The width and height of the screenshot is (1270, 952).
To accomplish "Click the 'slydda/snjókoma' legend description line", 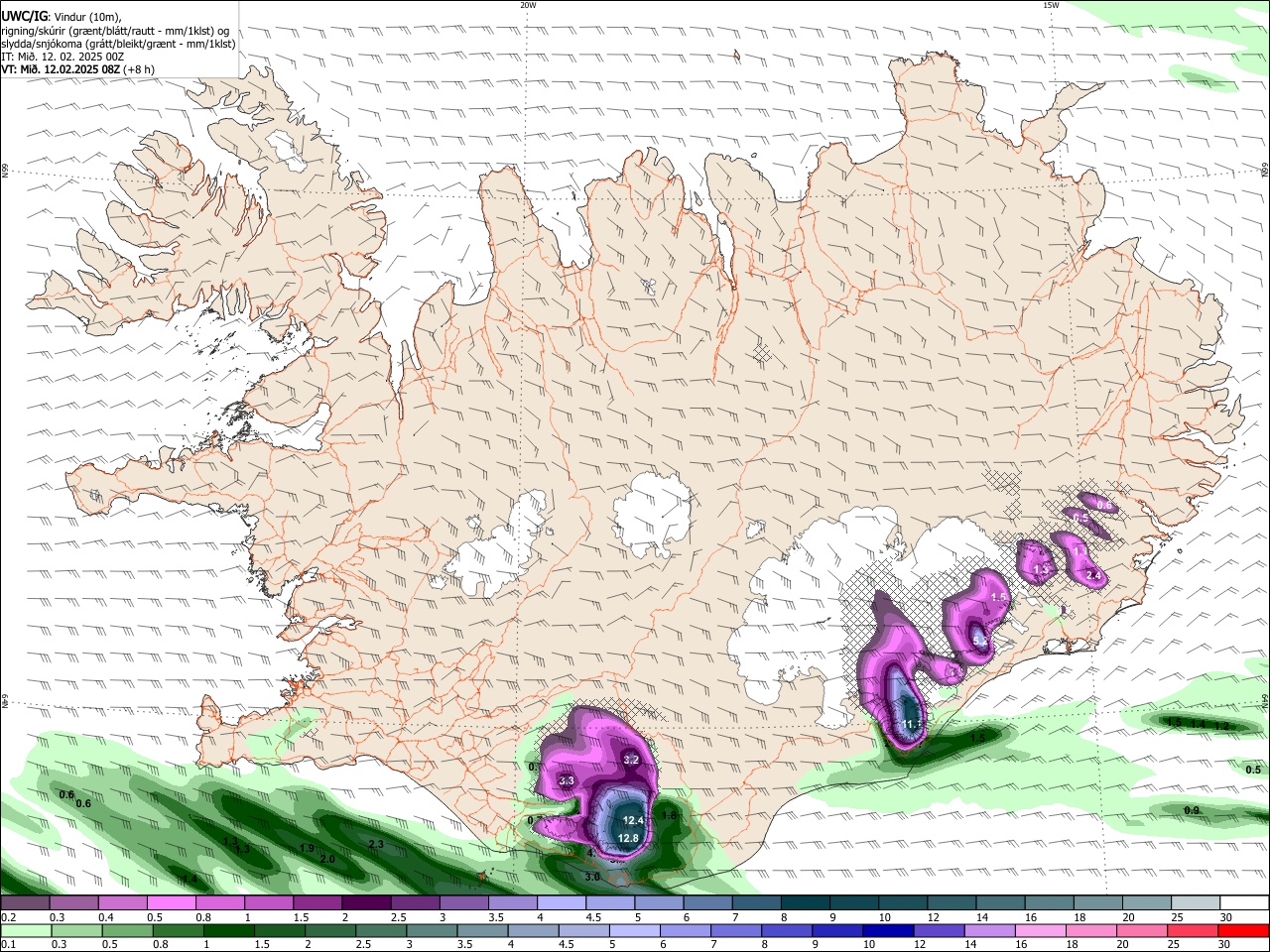I will 118,44.
